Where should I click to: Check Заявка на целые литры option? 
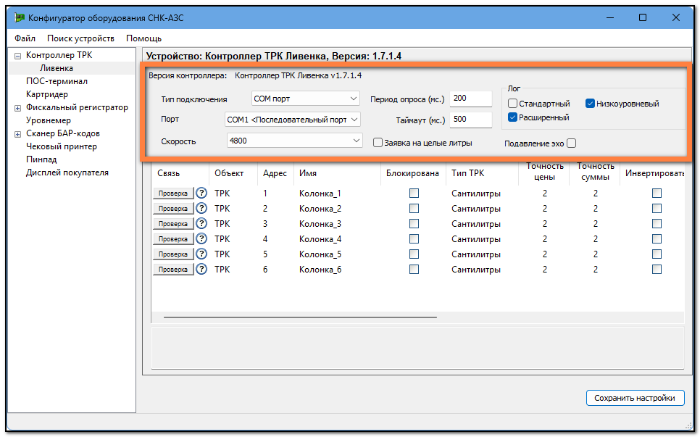pyautogui.click(x=378, y=143)
